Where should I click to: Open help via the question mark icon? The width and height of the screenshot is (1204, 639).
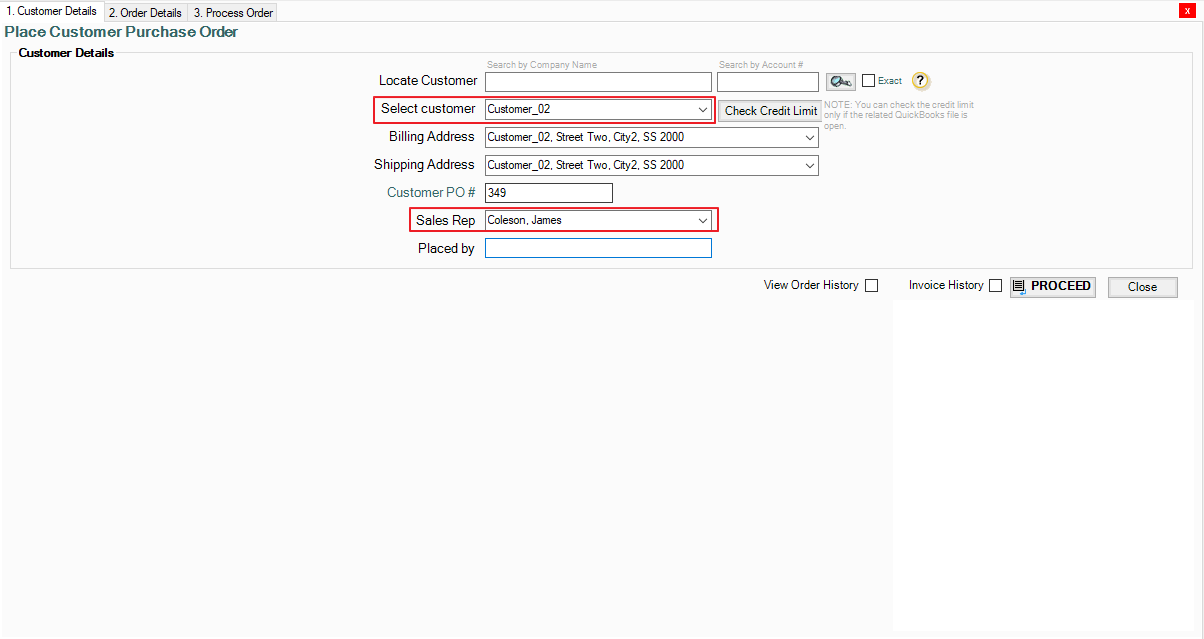(x=921, y=81)
